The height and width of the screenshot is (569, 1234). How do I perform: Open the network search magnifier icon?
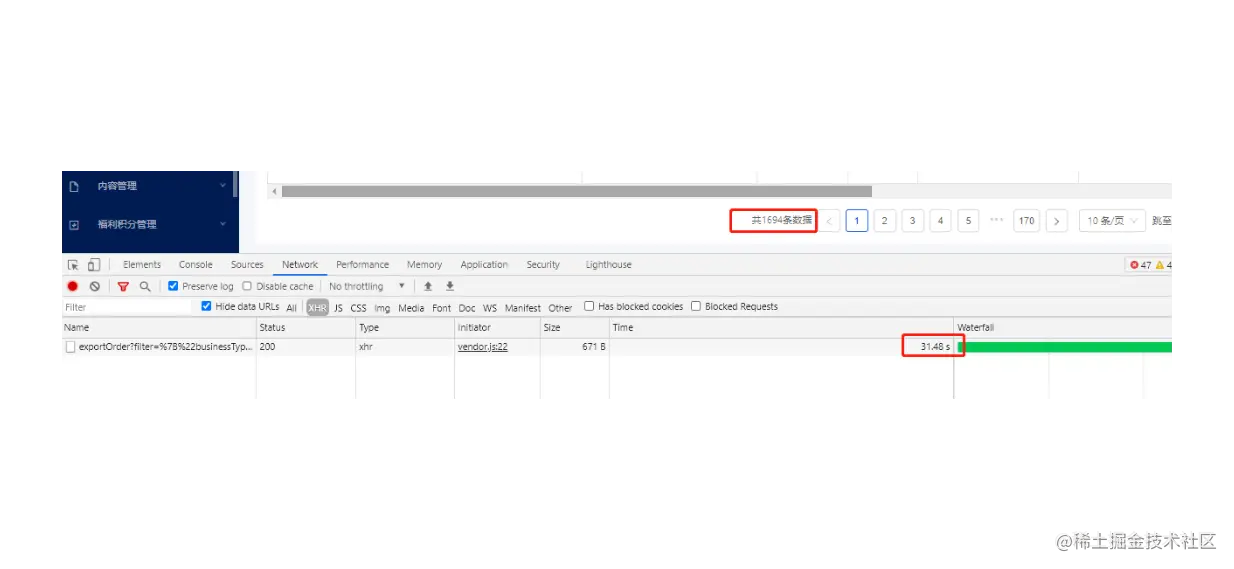(145, 286)
